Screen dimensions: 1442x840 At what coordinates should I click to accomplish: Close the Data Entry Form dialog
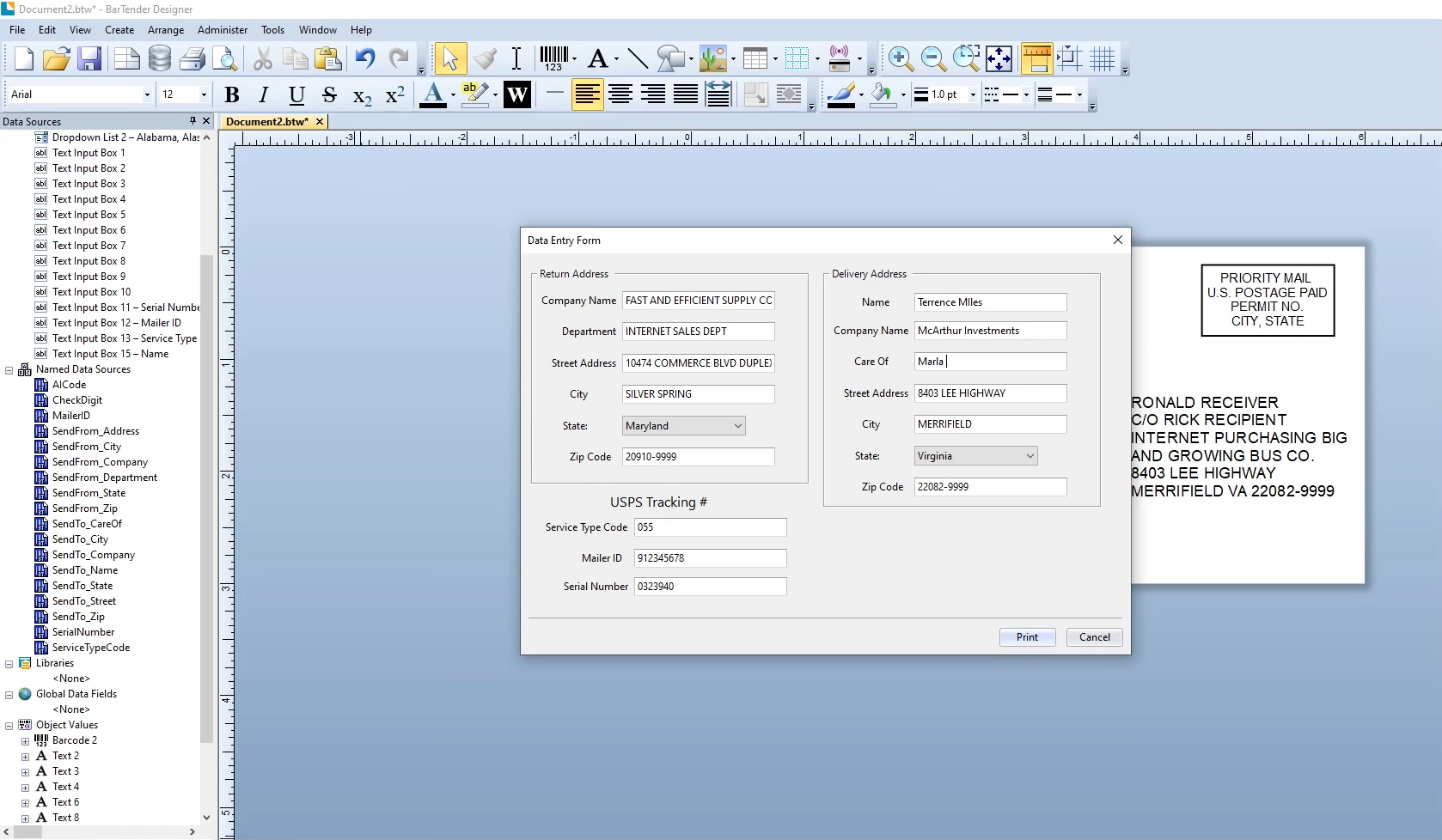pyautogui.click(x=1118, y=240)
